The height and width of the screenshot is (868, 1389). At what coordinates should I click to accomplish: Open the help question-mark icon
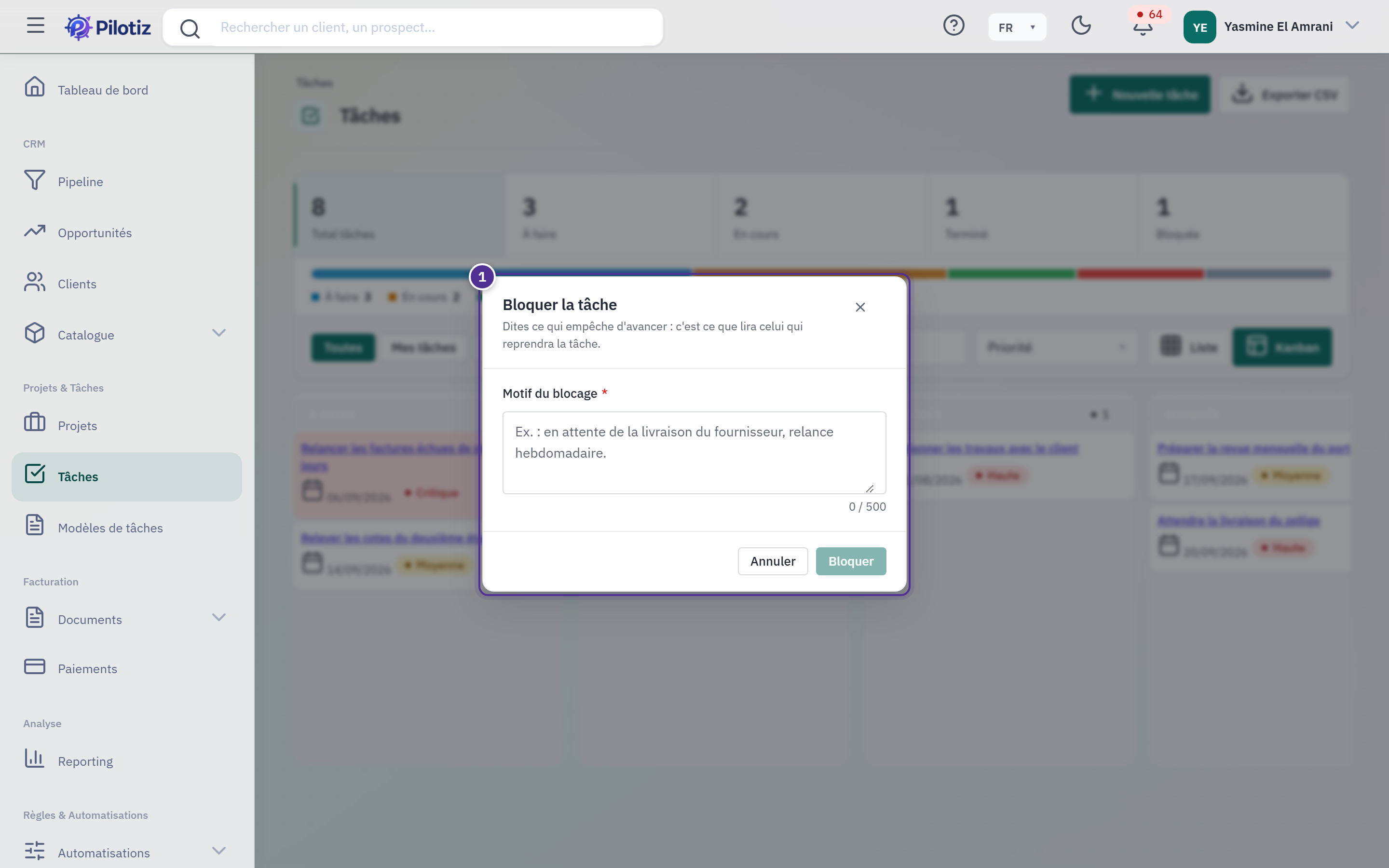coord(953,26)
